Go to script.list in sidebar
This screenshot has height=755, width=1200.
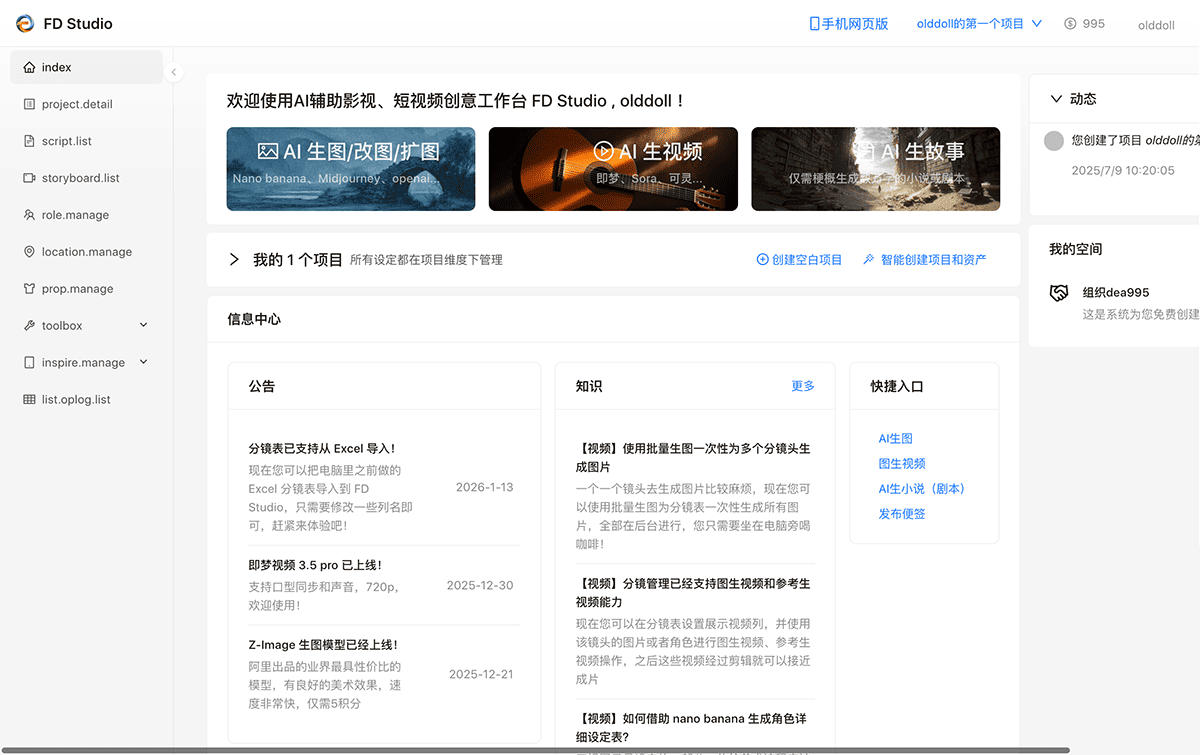coord(67,141)
